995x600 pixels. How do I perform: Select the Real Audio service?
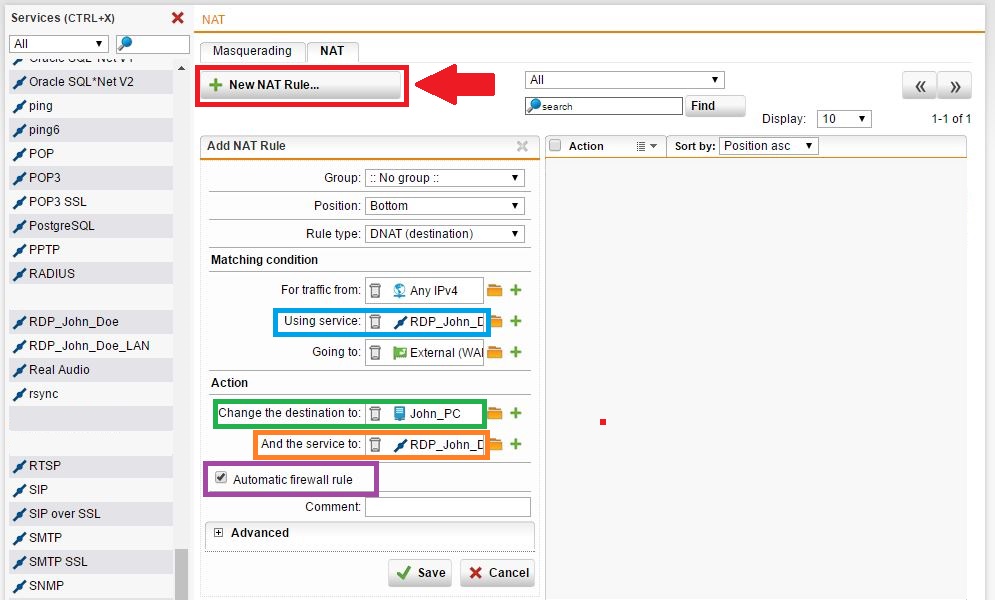click(x=91, y=370)
